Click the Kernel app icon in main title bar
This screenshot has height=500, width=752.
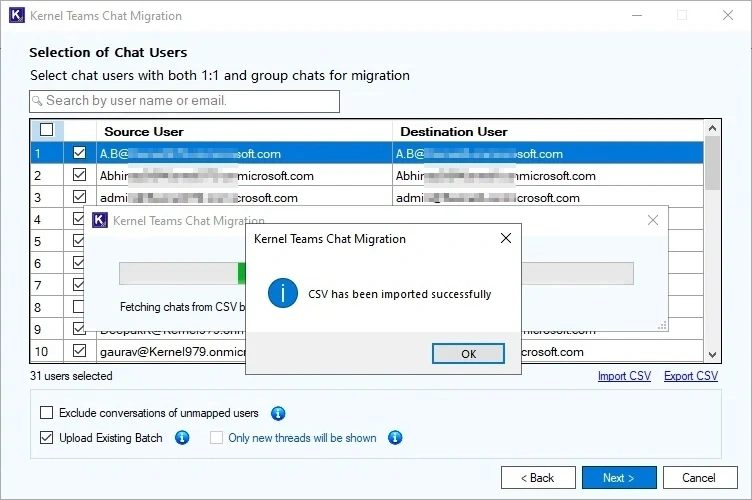[17, 15]
